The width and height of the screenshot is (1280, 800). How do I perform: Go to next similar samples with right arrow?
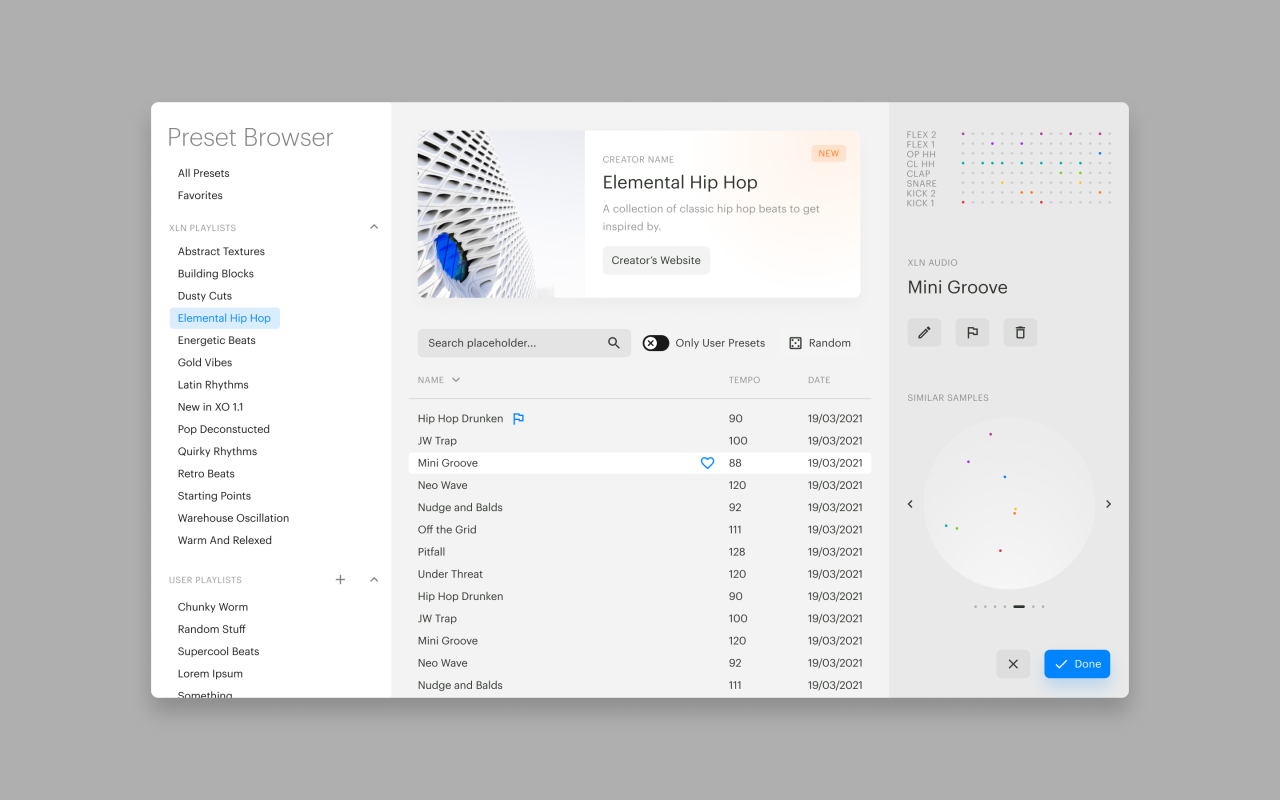pos(1108,504)
